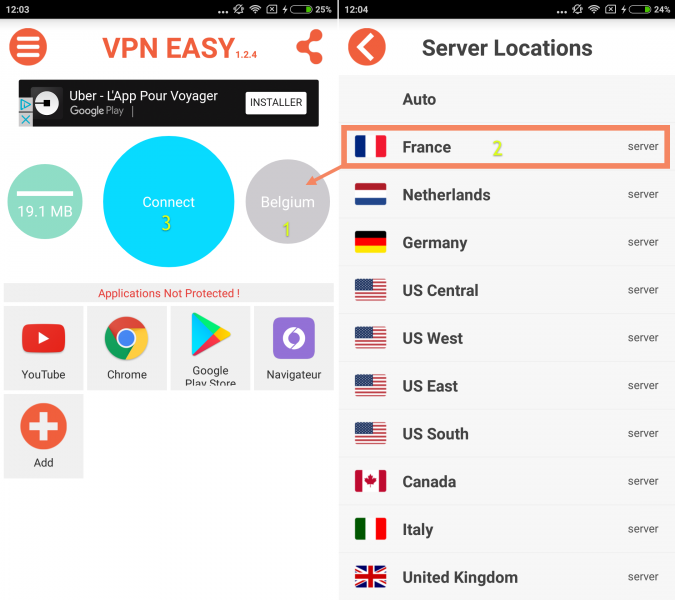Tap the US South flag icon
Viewport: 675px width, 600px height.
click(370, 433)
